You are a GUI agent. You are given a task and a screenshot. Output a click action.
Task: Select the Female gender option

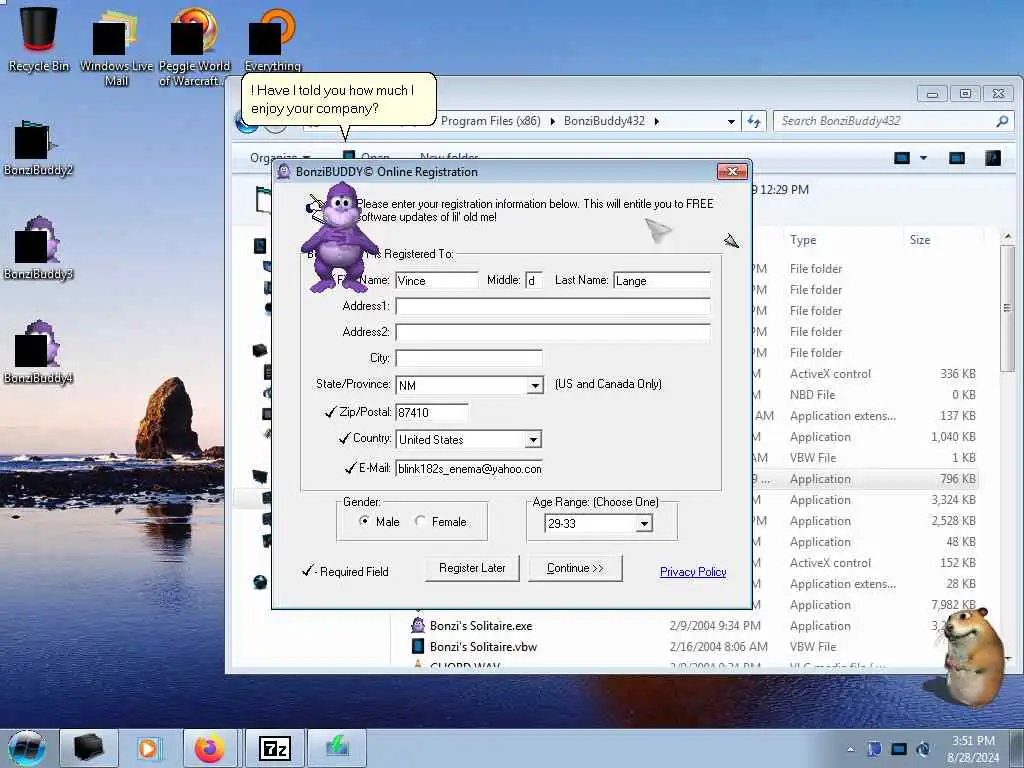click(420, 520)
